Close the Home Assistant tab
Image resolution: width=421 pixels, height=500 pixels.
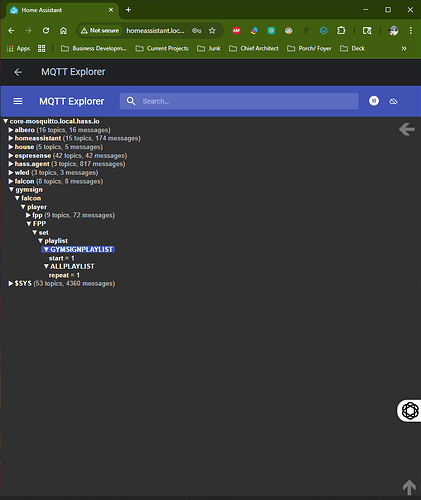(111, 10)
